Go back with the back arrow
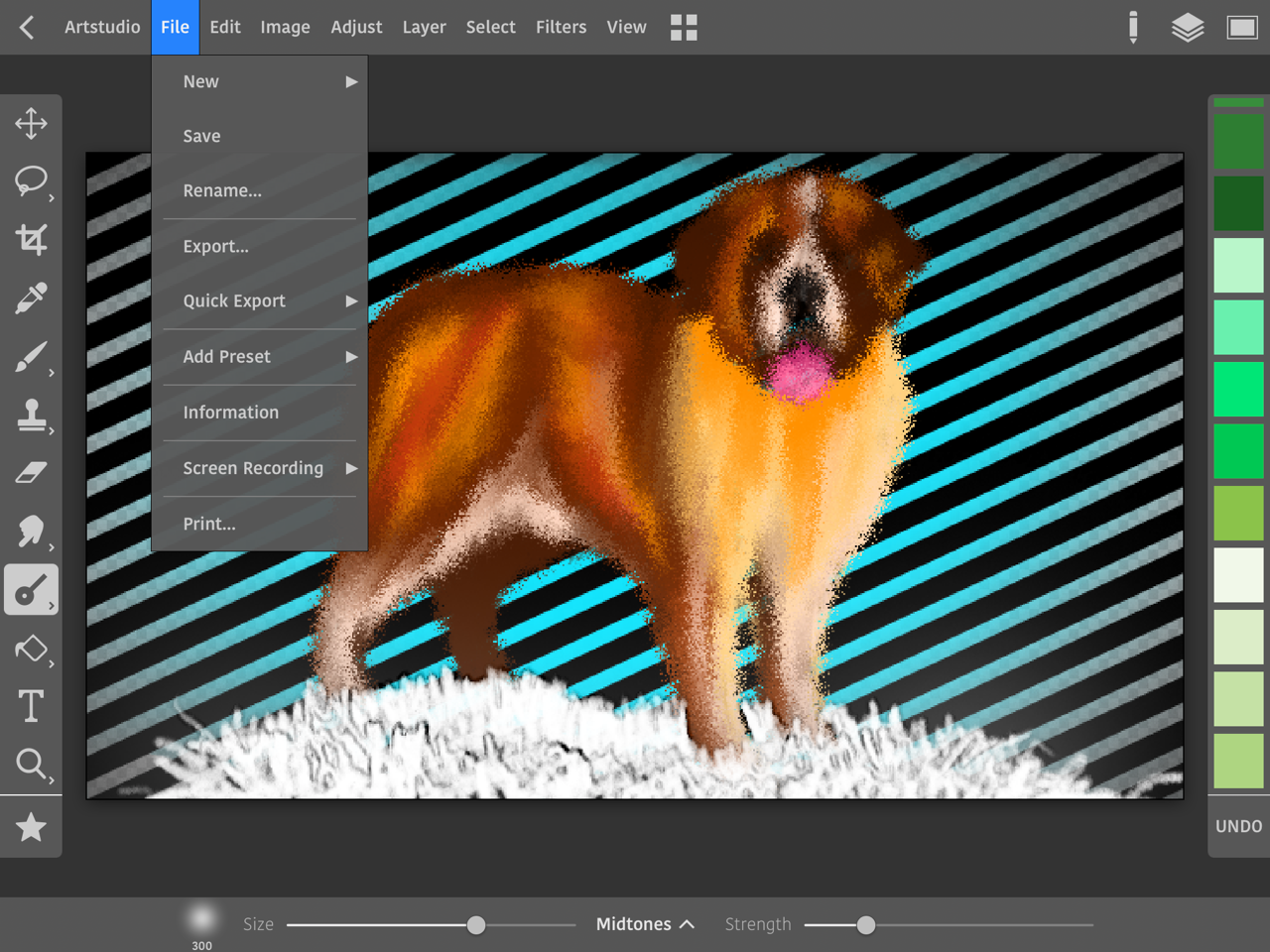 27,28
